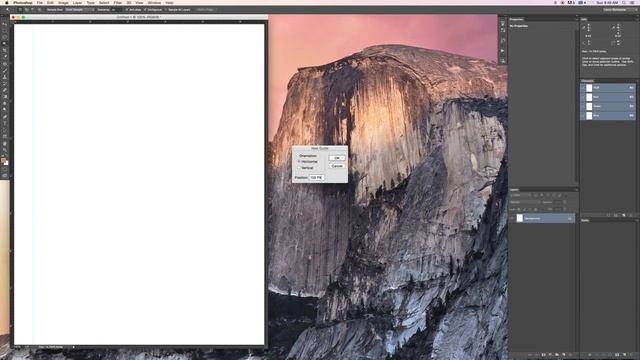The width and height of the screenshot is (640, 360).
Task: Toggle the Anti-alias checkbox
Action: [x=127, y=9]
